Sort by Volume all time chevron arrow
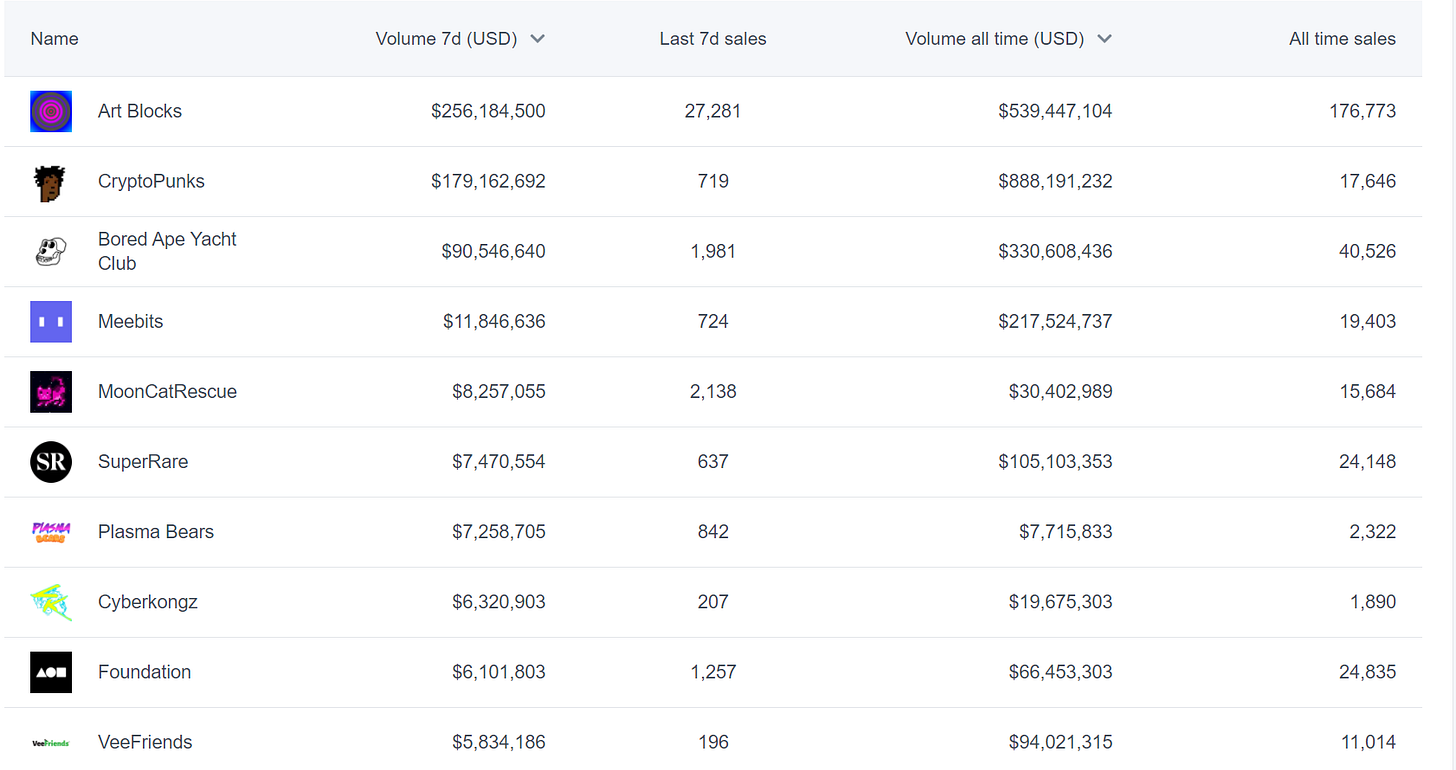Image resolution: width=1456 pixels, height=770 pixels. 1104,39
